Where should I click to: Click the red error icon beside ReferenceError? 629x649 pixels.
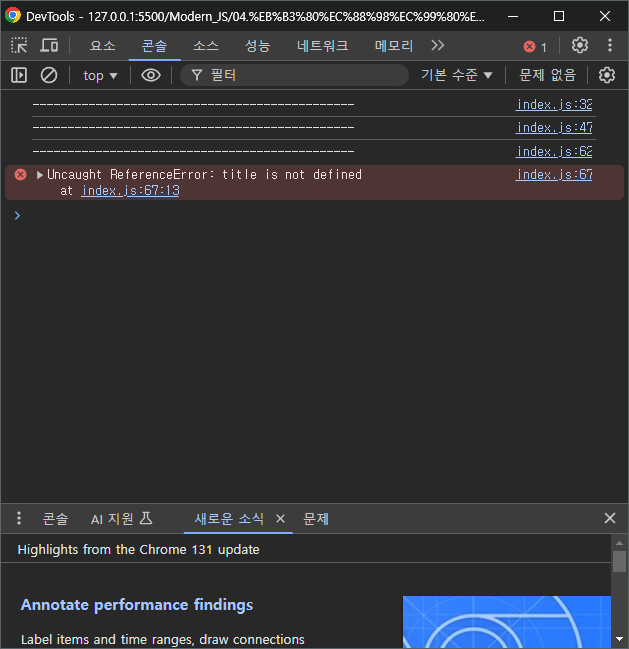[x=20, y=175]
